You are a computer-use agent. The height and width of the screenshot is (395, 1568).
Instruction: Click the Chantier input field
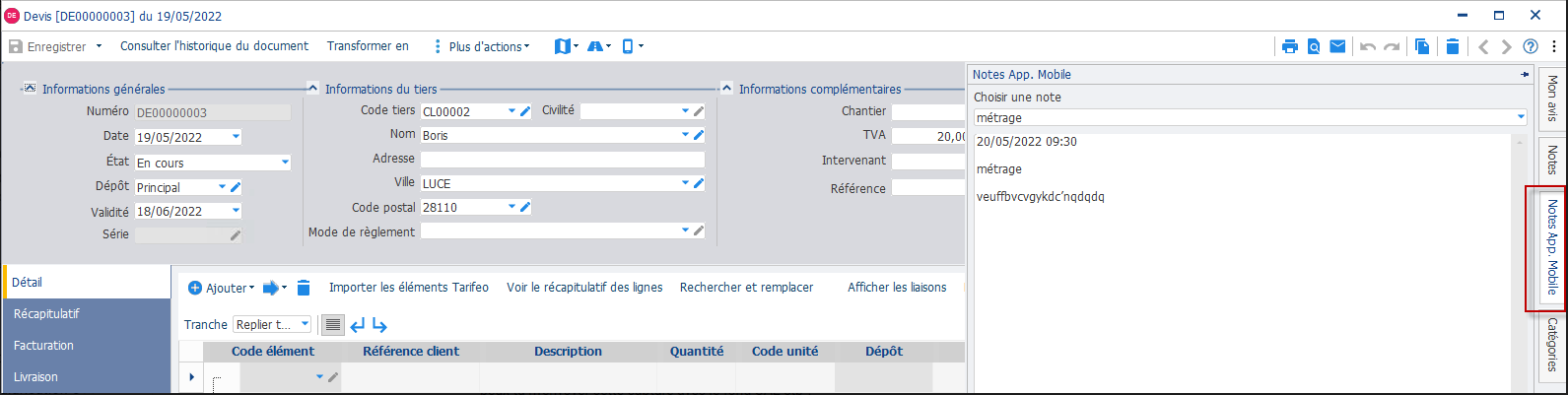[x=928, y=111]
